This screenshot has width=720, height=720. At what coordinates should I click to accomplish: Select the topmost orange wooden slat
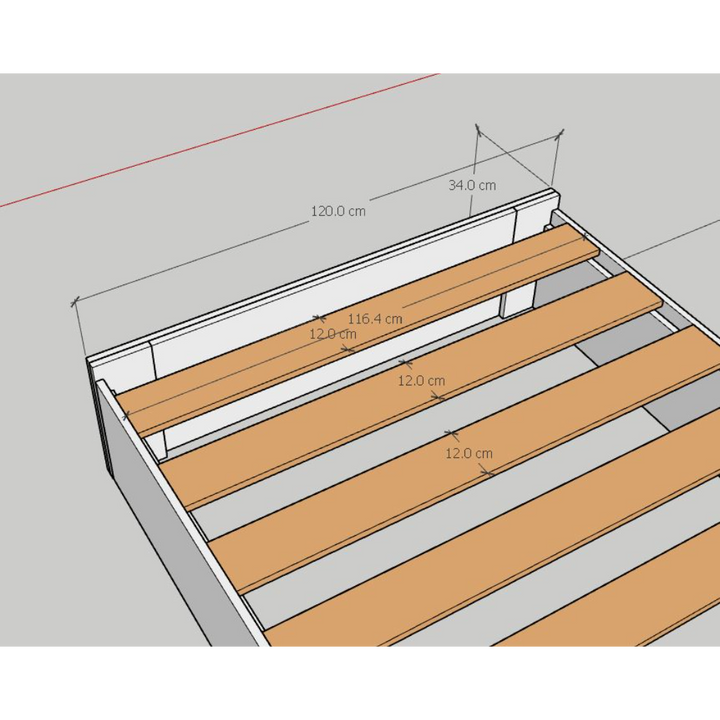point(358,331)
